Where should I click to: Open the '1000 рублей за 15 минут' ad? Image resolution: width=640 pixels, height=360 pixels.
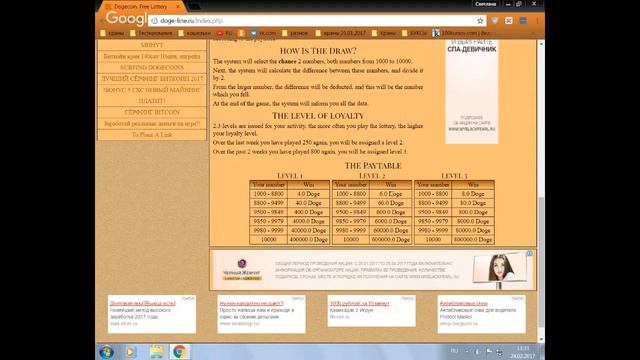[360, 303]
